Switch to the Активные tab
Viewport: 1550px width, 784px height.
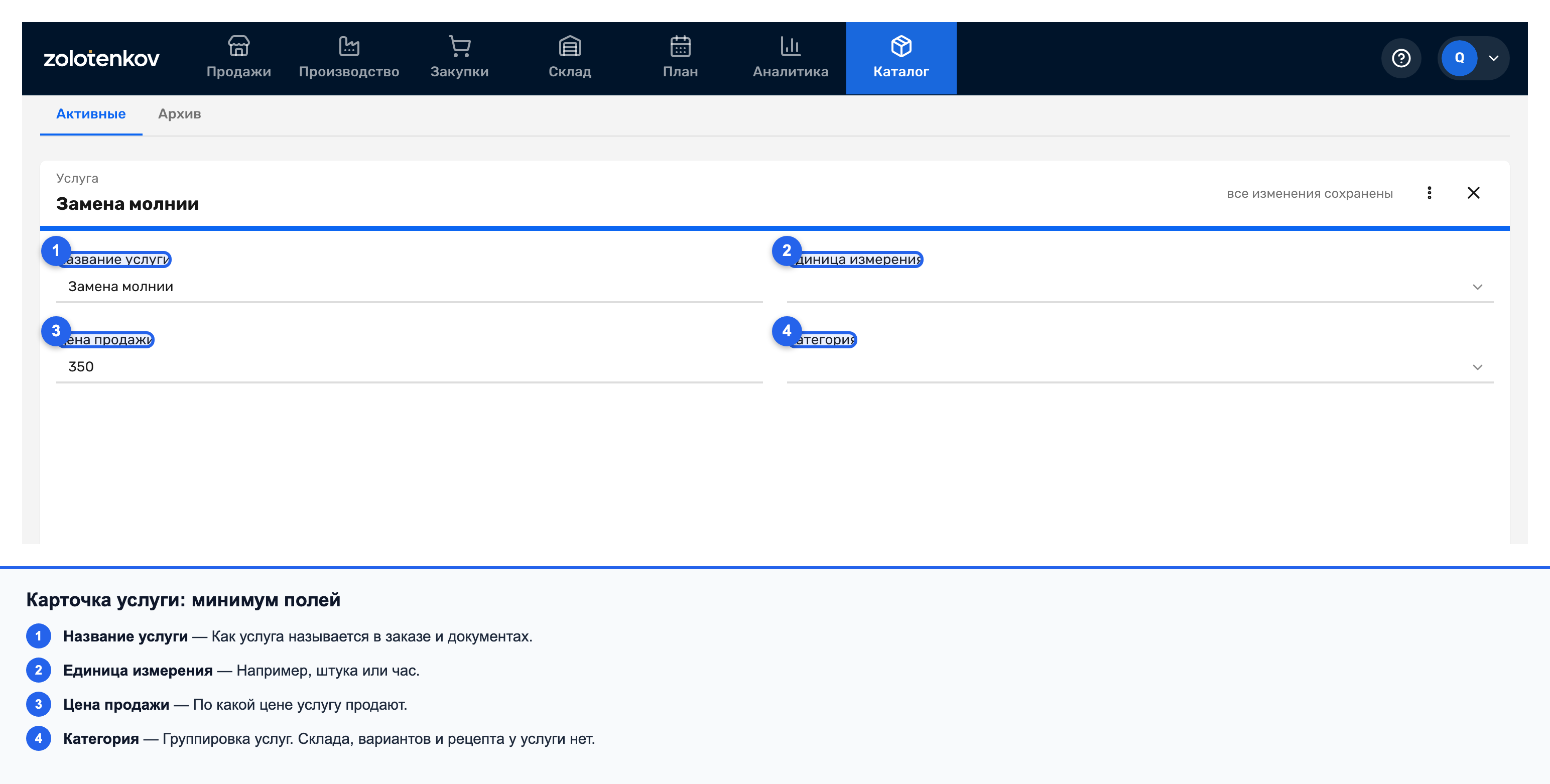(91, 114)
